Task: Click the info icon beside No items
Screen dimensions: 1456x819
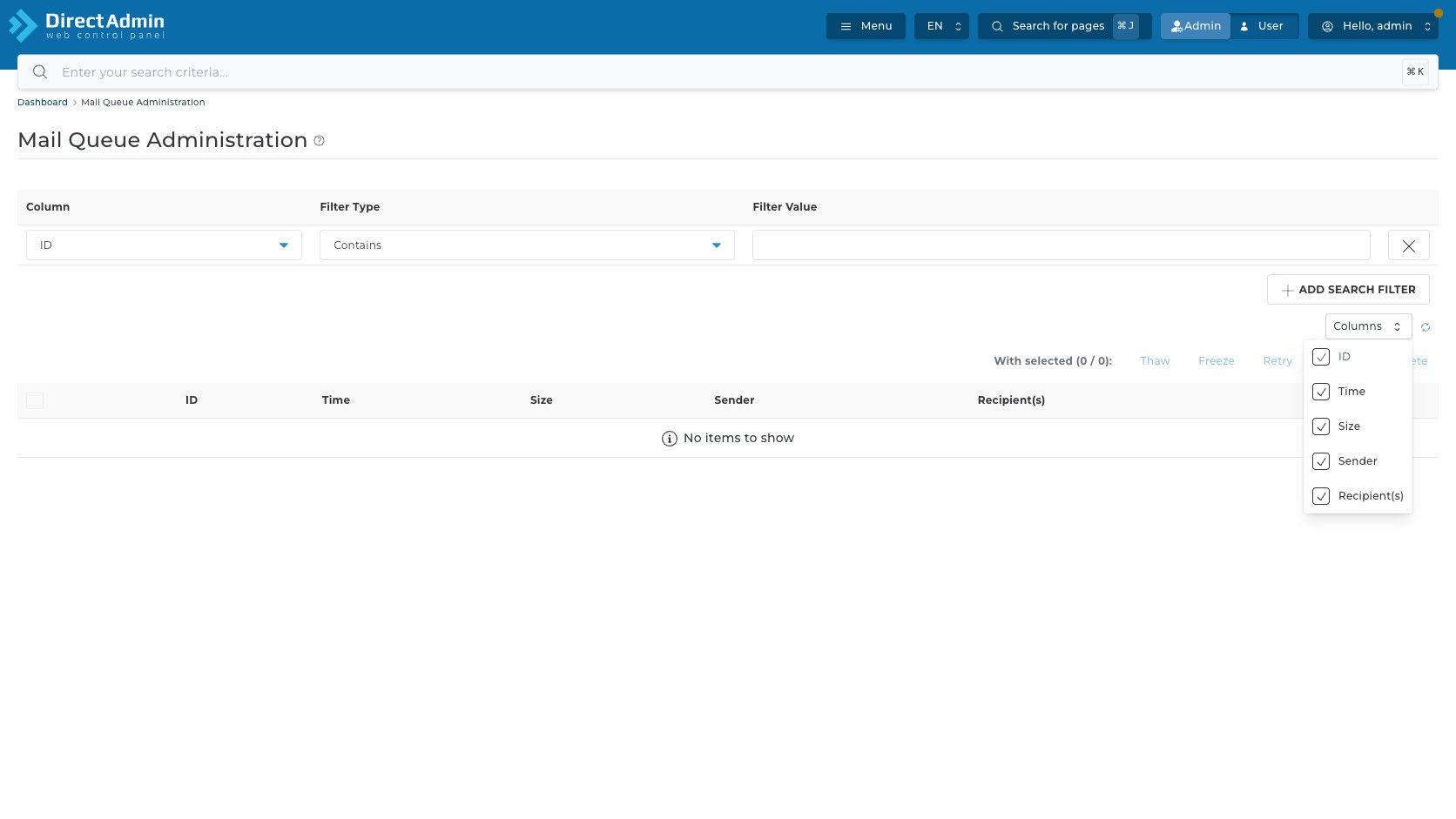Action: (670, 439)
